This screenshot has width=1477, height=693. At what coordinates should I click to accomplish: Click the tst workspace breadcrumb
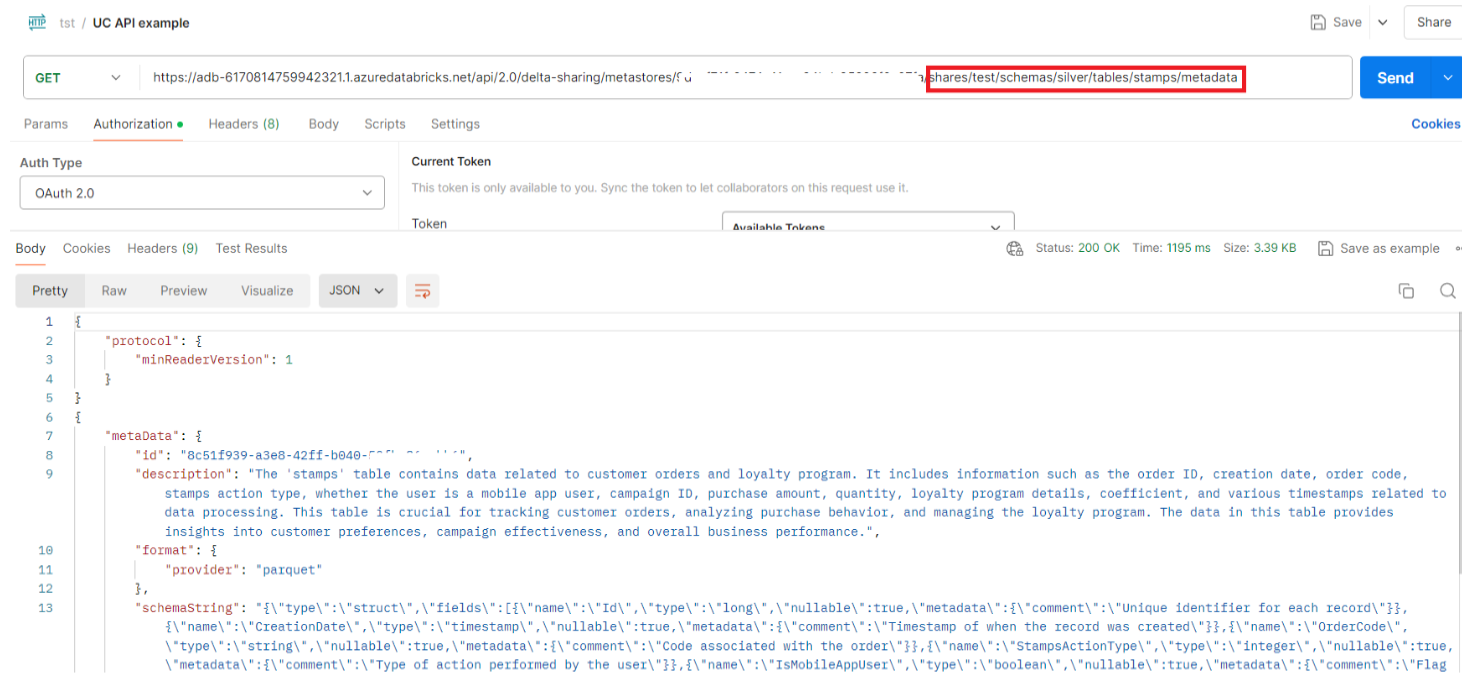67,23
